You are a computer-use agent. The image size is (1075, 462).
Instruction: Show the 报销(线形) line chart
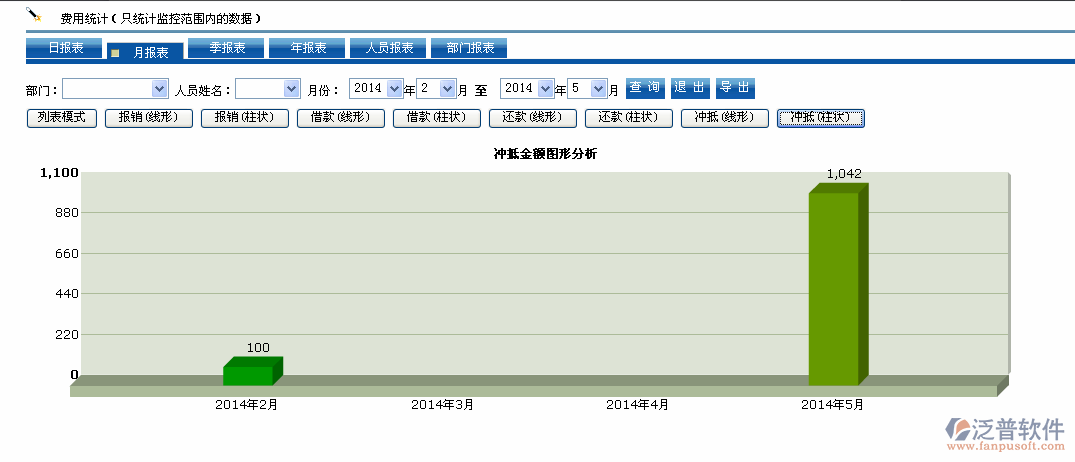tap(148, 118)
